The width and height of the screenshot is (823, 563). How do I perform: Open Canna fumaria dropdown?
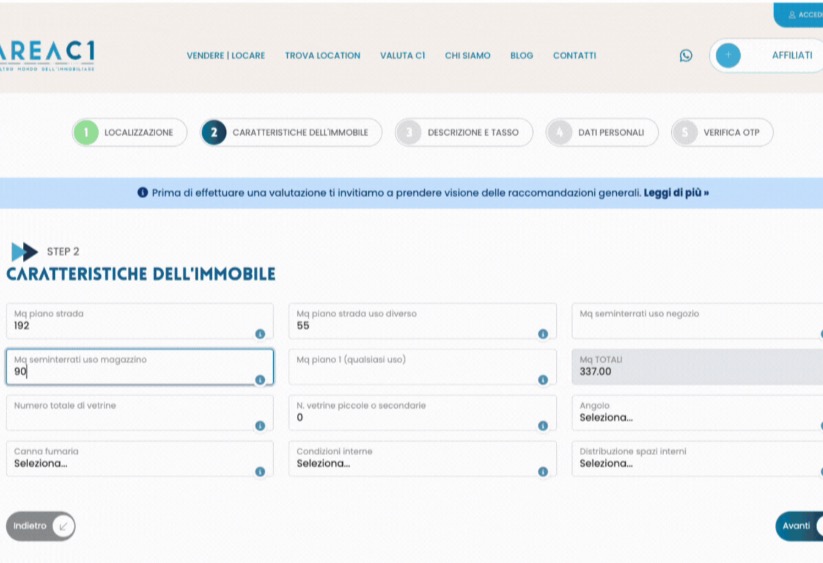(x=140, y=459)
